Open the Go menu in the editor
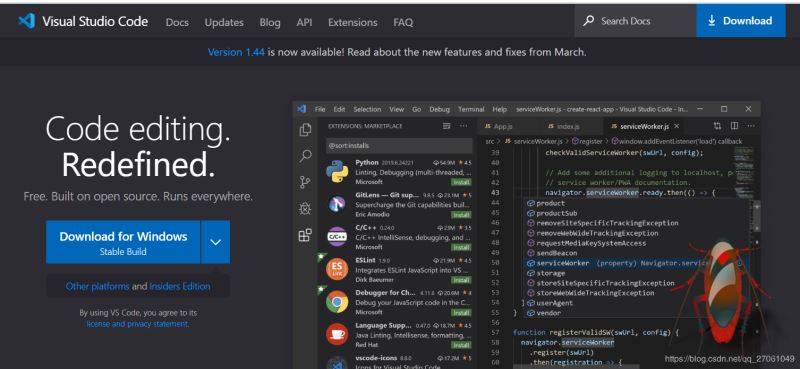Viewport: 800px width, 369px height. click(x=417, y=109)
